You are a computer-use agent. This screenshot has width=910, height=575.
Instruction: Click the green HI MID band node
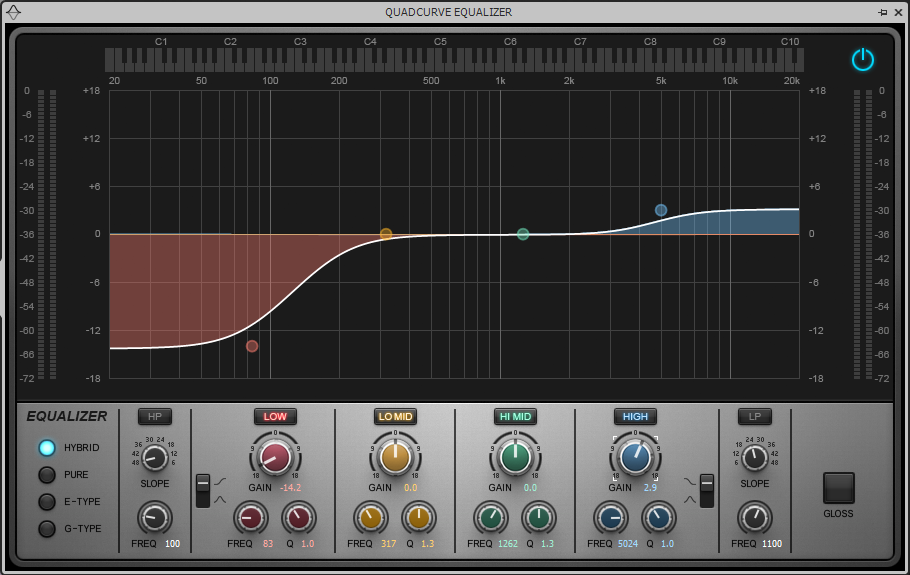[523, 234]
